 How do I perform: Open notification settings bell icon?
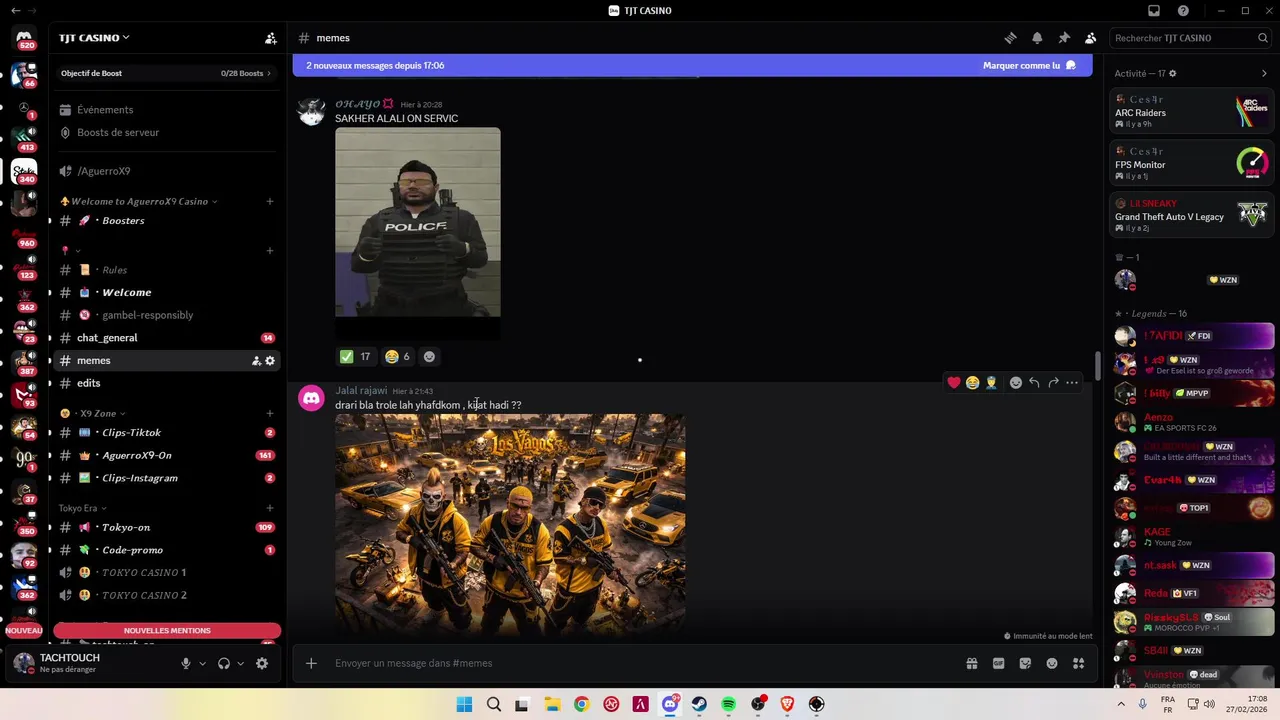[1037, 38]
